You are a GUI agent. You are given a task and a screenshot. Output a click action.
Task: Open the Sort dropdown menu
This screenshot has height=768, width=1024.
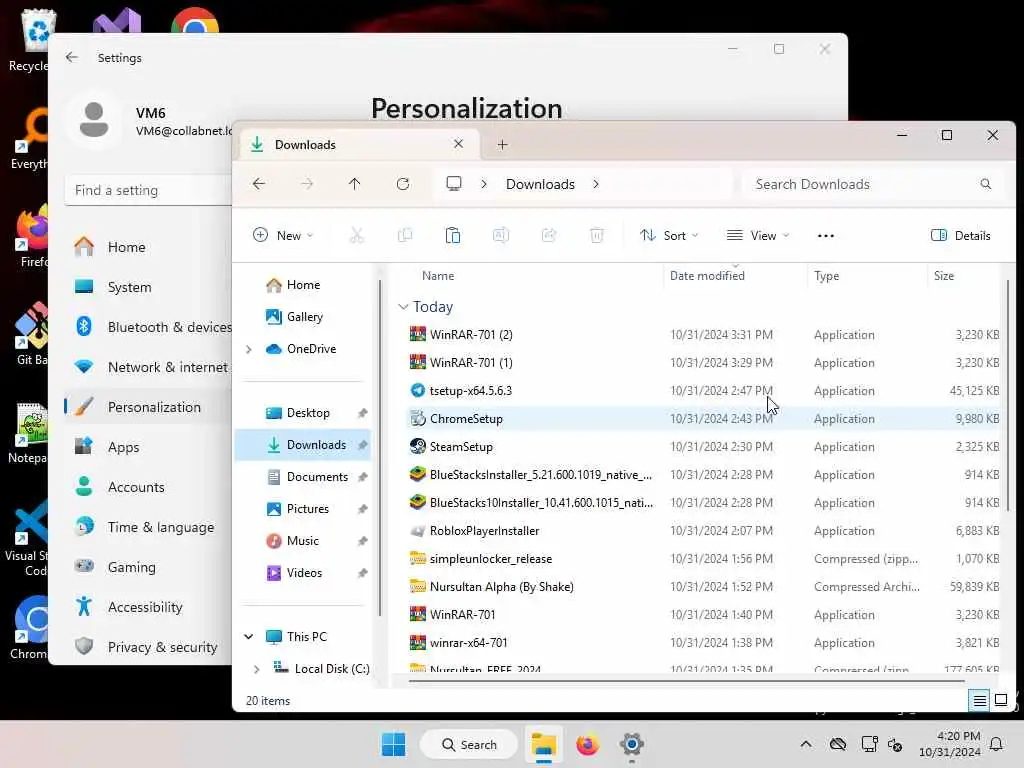click(x=669, y=236)
